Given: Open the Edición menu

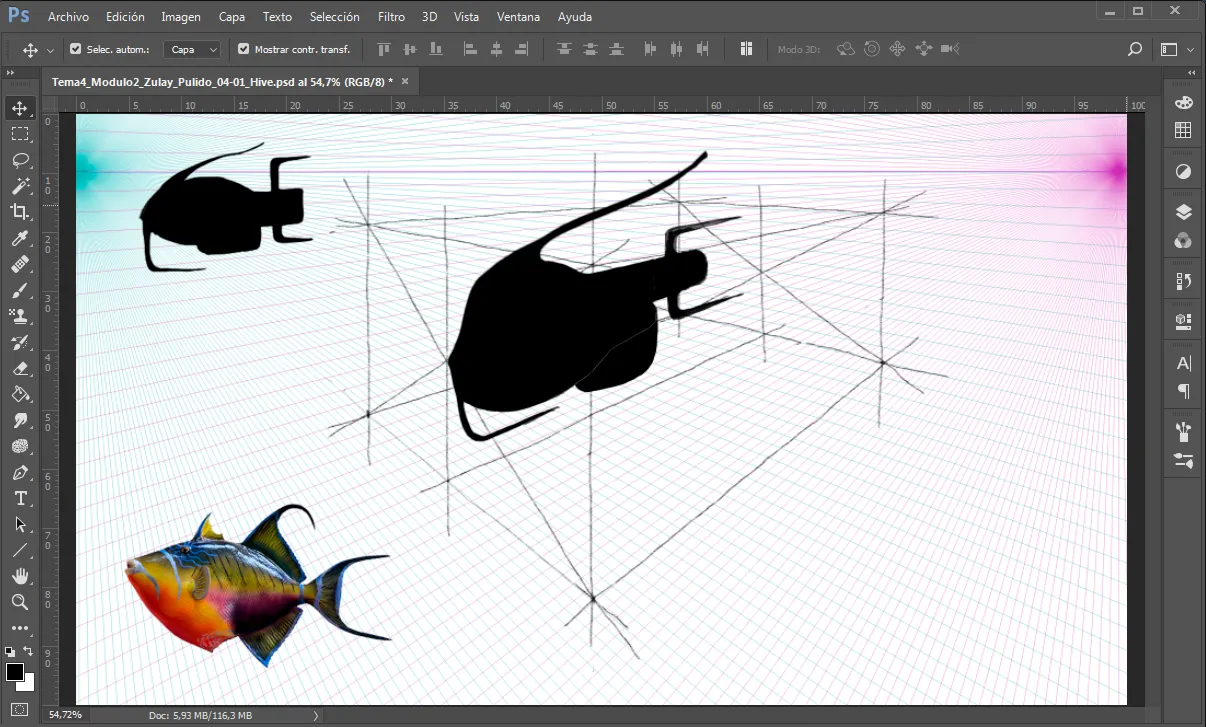Looking at the screenshot, I should (x=125, y=17).
